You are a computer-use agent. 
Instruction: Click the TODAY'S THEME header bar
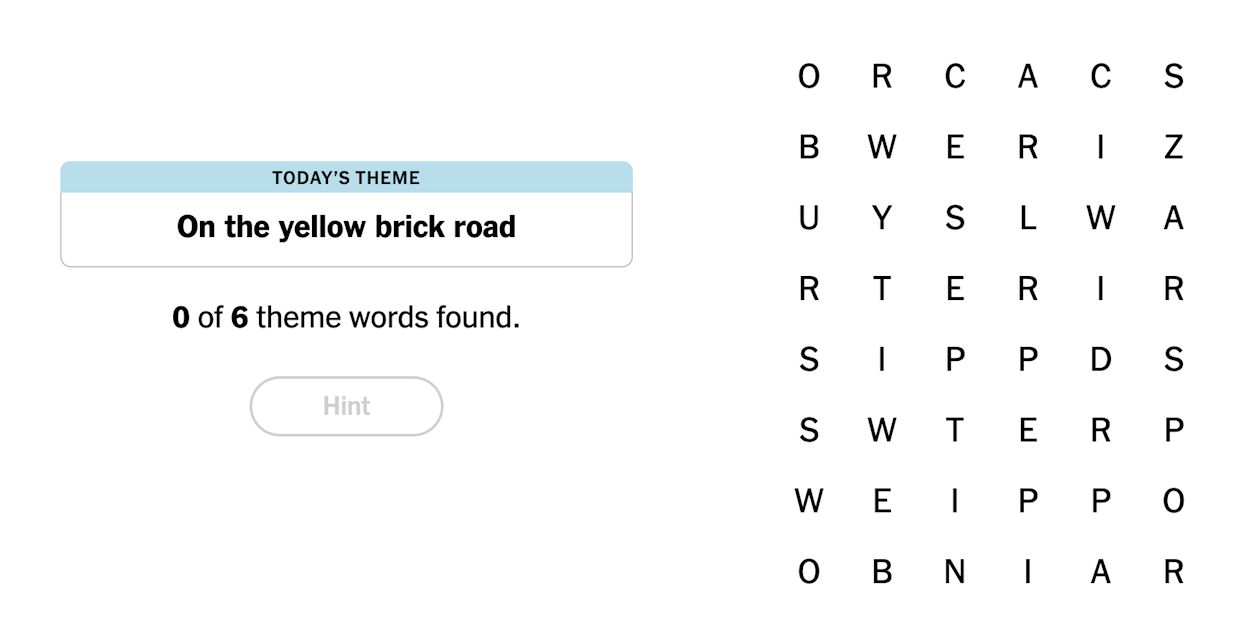[x=346, y=177]
